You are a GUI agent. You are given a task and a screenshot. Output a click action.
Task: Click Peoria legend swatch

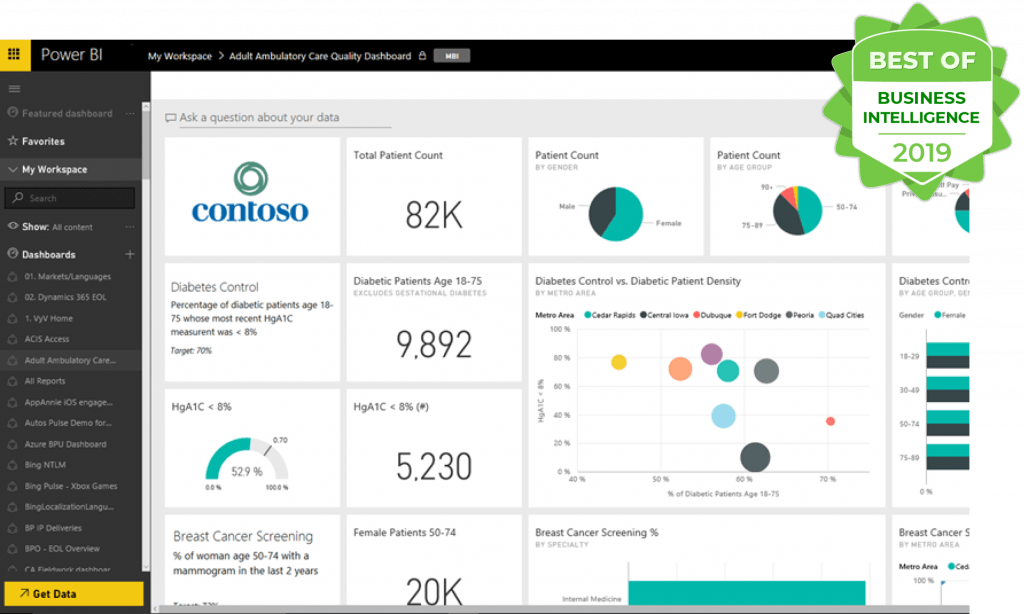789,315
